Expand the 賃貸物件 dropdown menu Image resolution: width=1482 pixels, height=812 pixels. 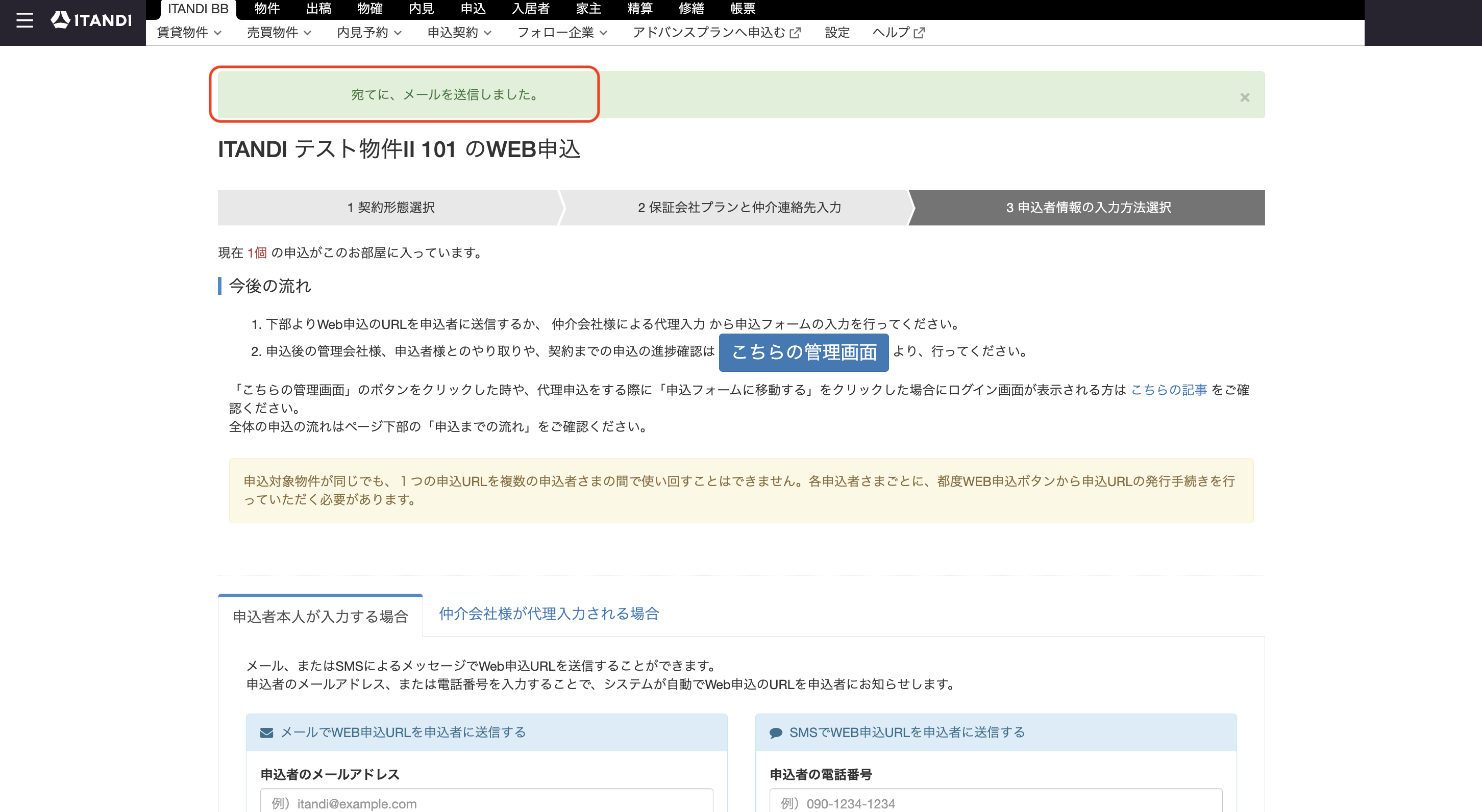(x=189, y=33)
